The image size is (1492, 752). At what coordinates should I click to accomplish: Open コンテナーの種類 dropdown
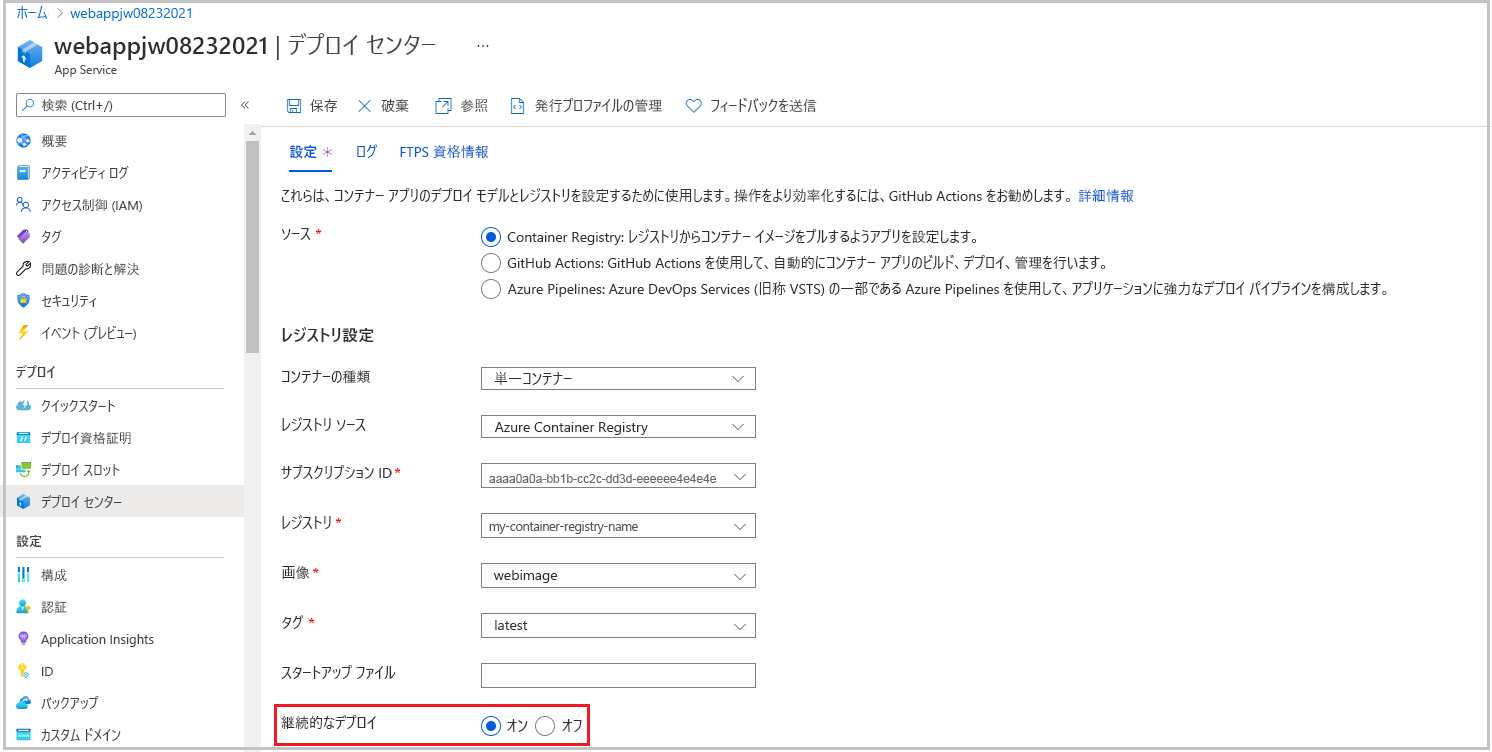click(x=618, y=378)
